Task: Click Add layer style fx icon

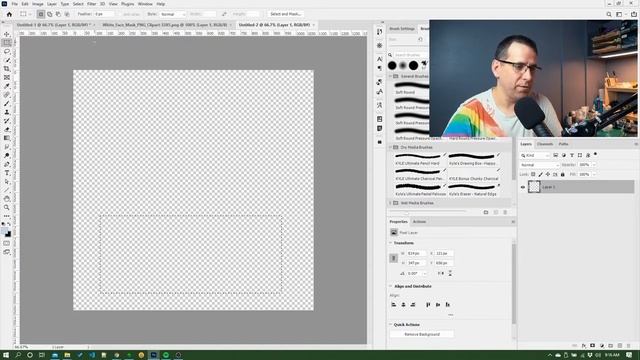Action: pyautogui.click(x=584, y=346)
